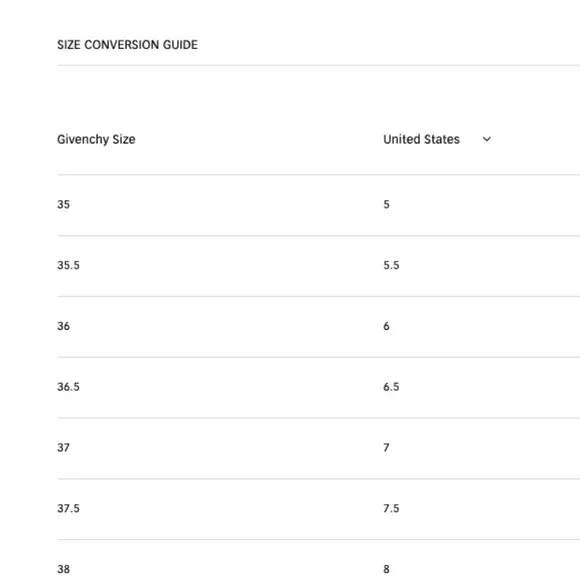Screen dimensions: 580x580
Task: Select Givenchy size 38 row
Action: pyautogui.click(x=318, y=560)
